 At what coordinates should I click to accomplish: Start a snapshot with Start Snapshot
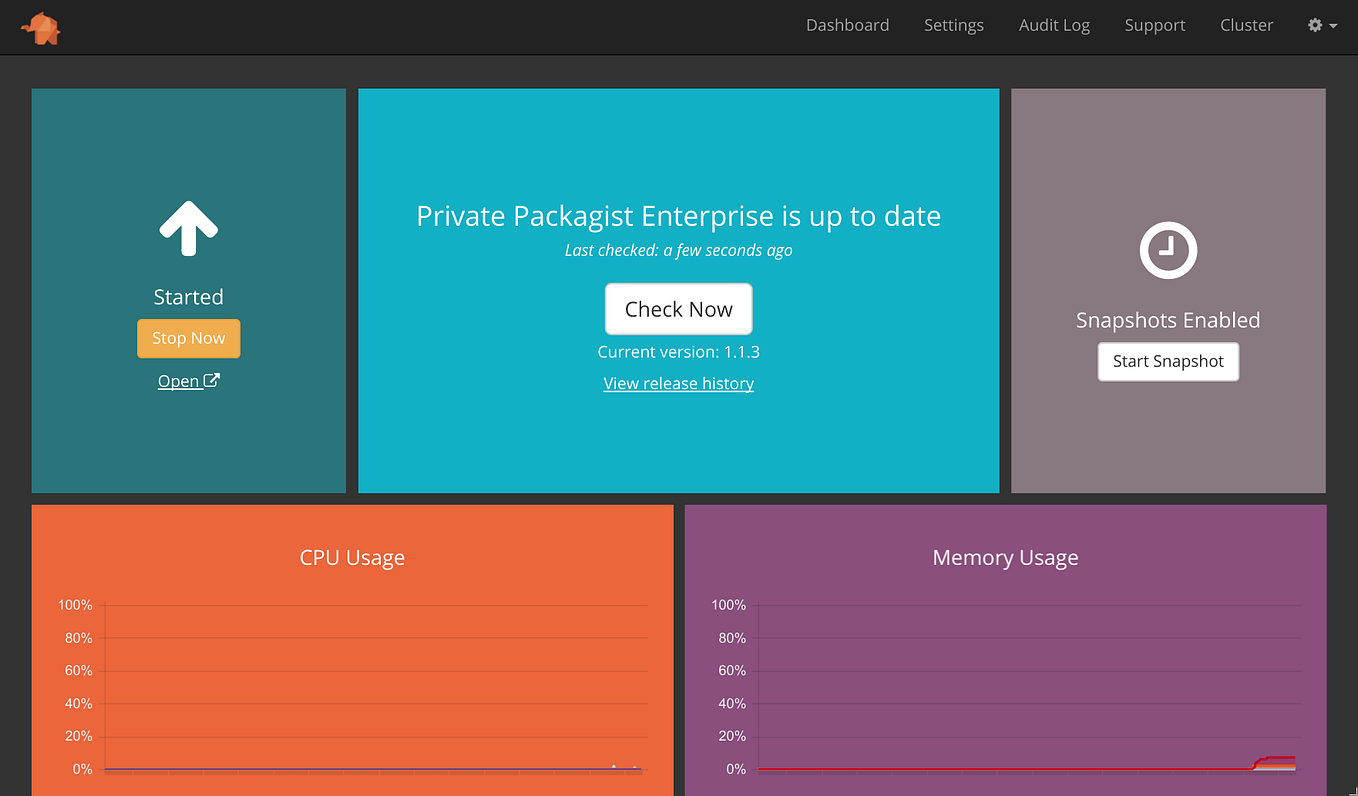[1168, 361]
